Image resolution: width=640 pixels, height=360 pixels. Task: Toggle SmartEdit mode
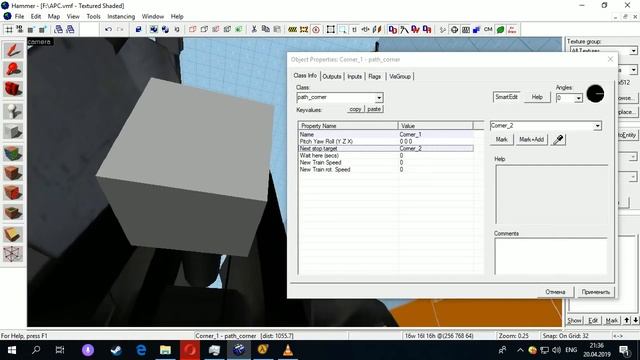tap(506, 97)
